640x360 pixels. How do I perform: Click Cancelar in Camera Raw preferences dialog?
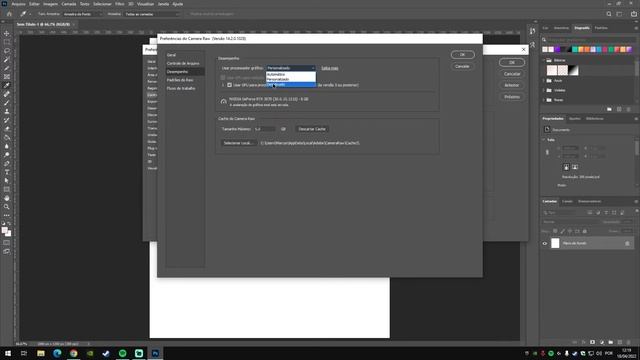pyautogui.click(x=462, y=66)
